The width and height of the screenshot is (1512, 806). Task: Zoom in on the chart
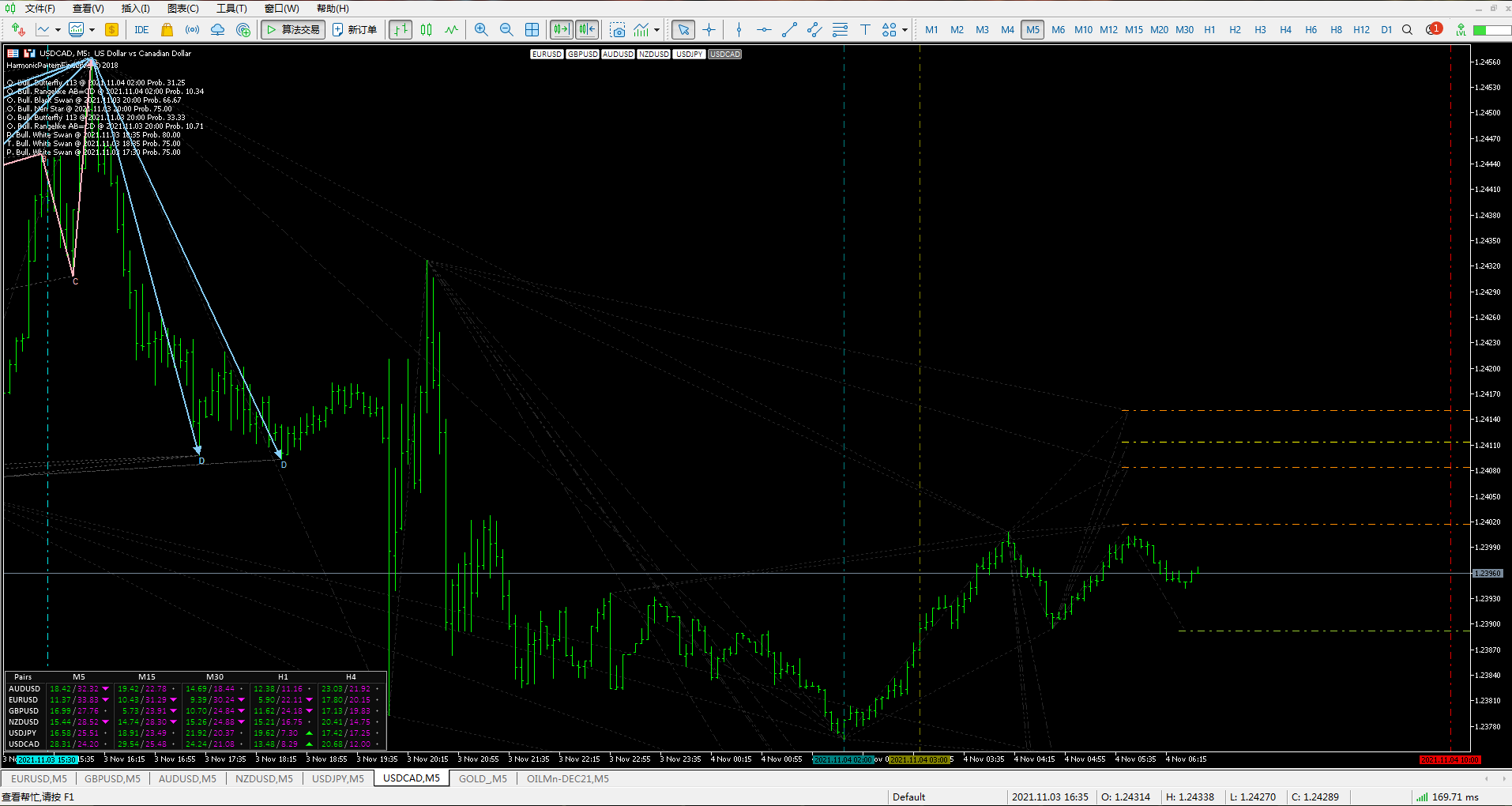pos(480,30)
